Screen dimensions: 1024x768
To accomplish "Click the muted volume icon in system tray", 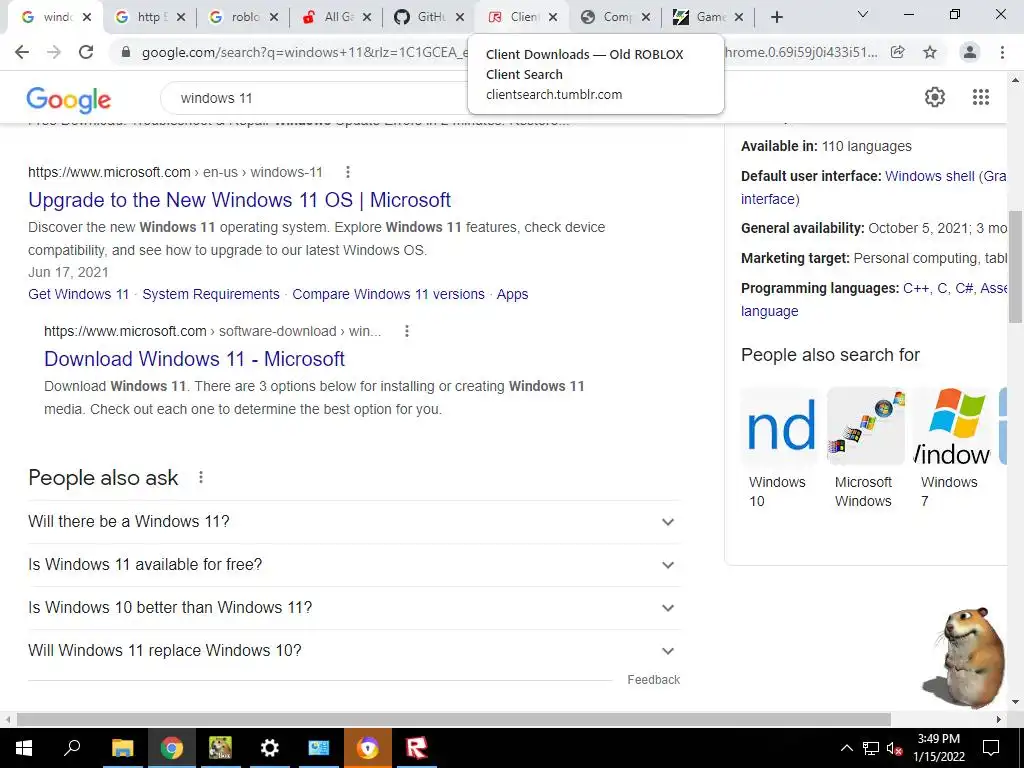I will 894,748.
